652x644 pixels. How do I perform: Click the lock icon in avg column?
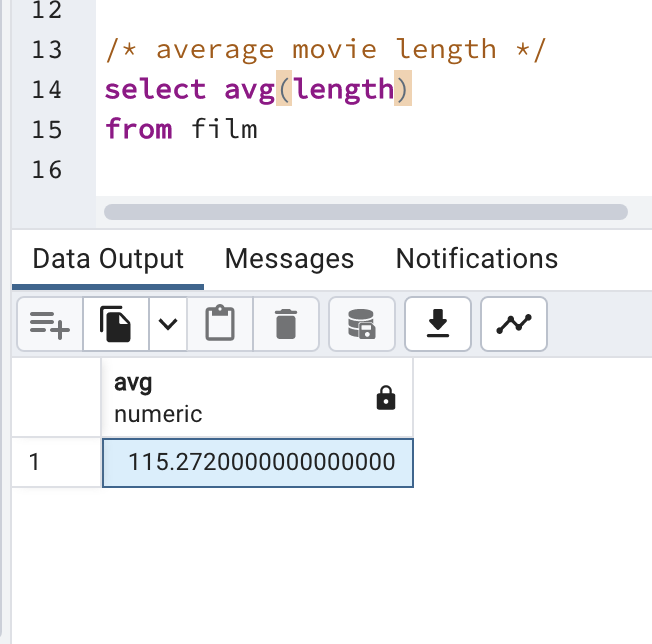[x=386, y=398]
